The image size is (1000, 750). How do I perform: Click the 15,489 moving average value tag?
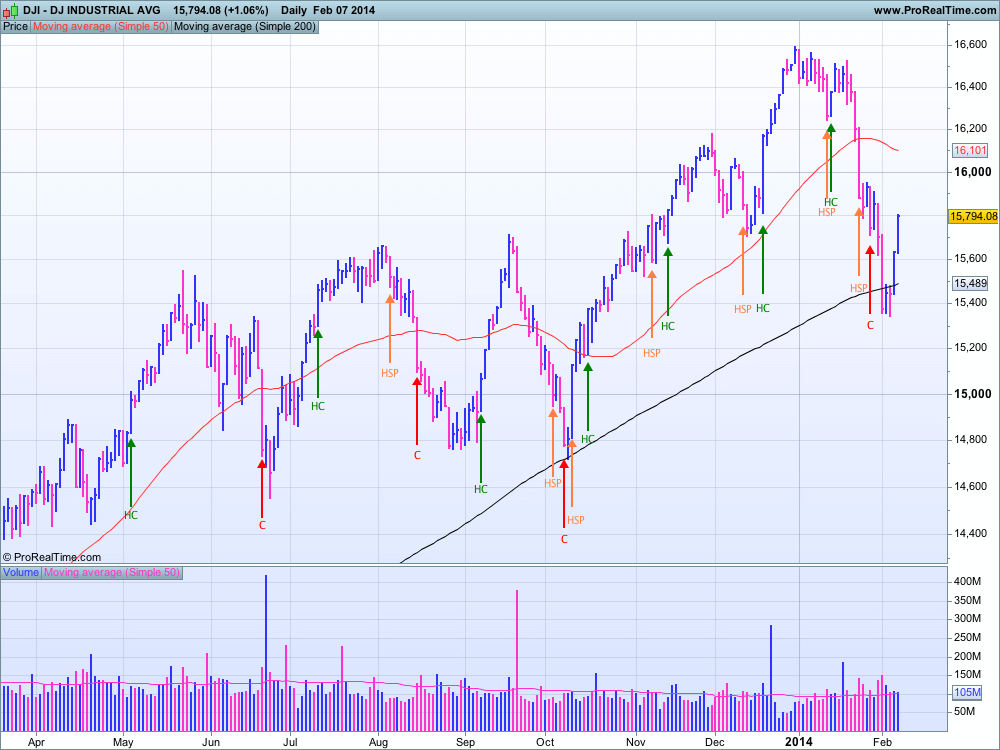point(970,283)
